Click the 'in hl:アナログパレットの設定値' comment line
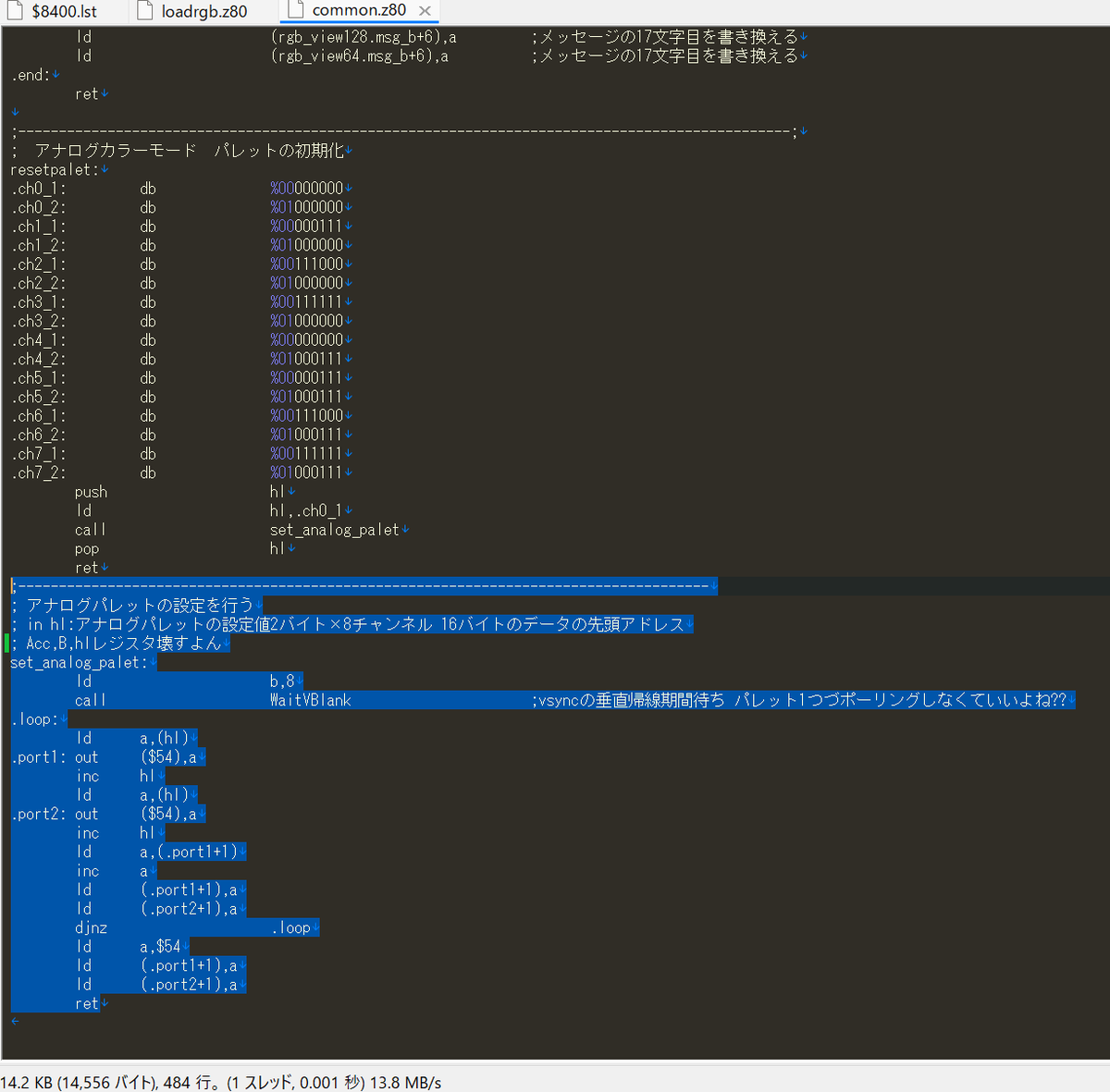Screen dimensions: 1110x1092 click(348, 624)
